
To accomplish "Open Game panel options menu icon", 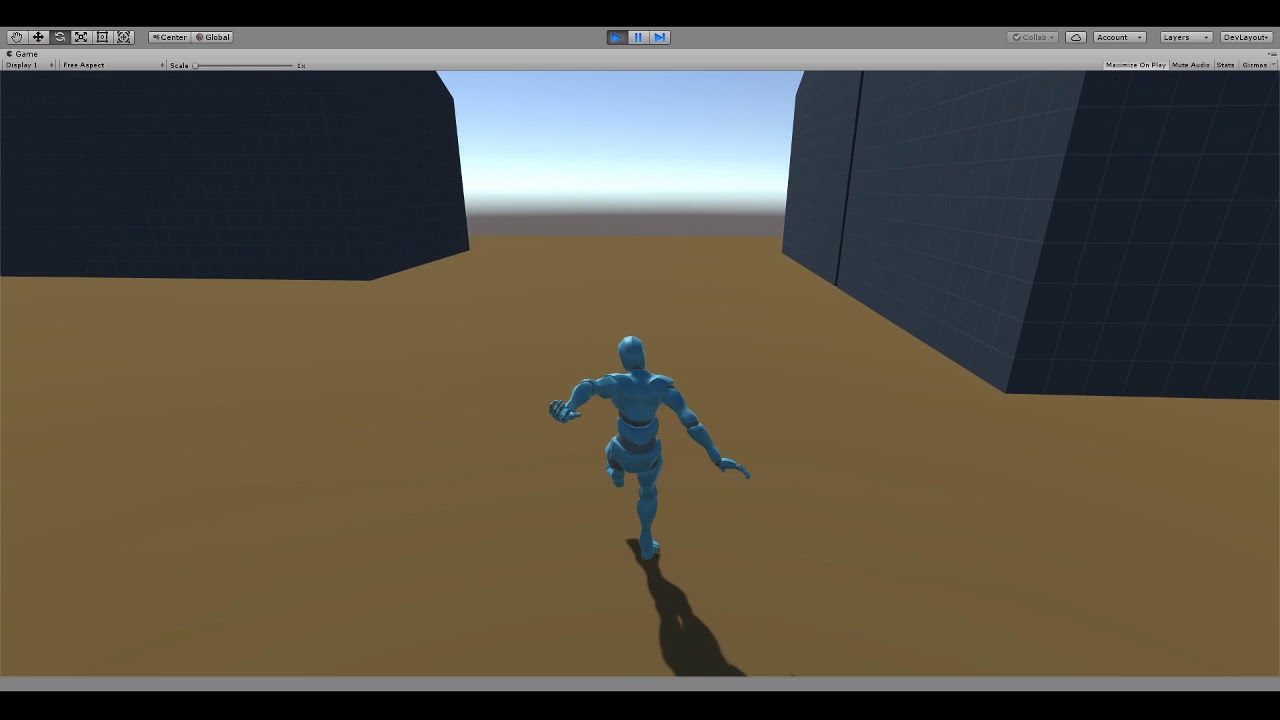I will pos(1272,54).
